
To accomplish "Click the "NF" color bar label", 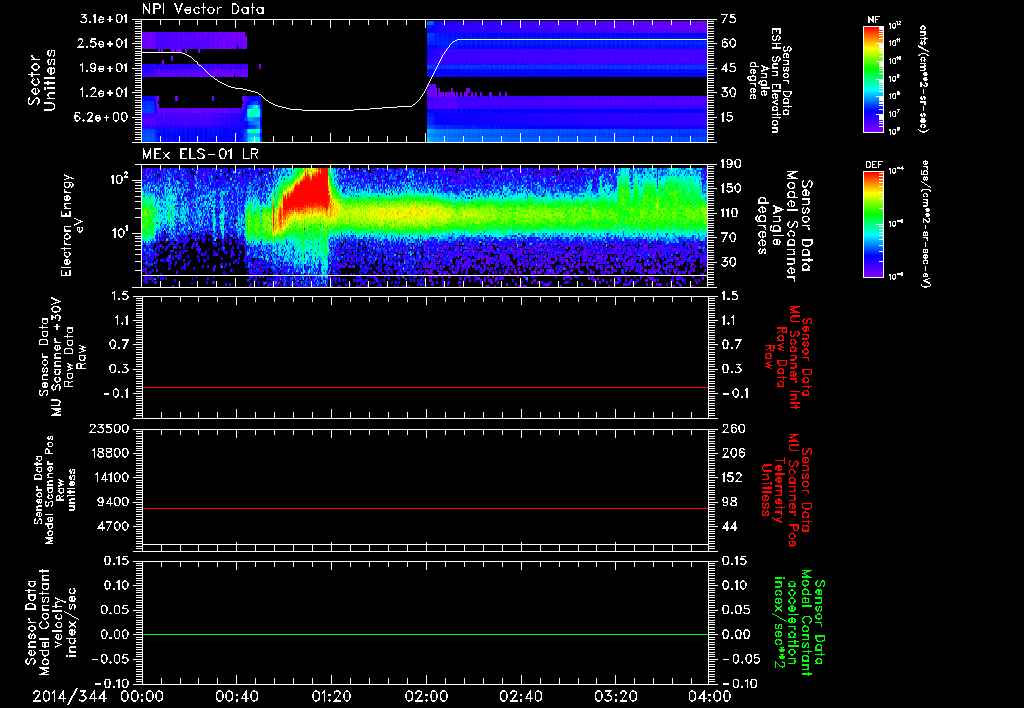I will coord(874,20).
